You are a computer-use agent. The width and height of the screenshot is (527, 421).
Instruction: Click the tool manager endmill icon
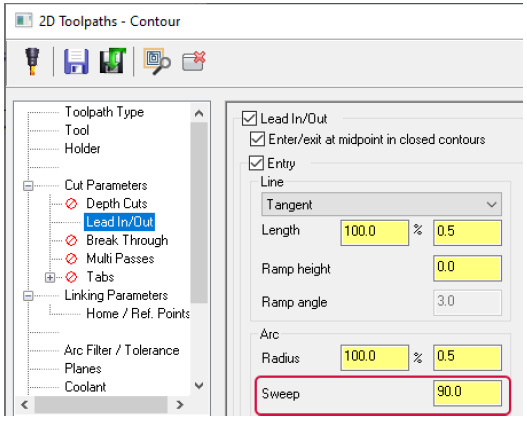pyautogui.click(x=32, y=61)
